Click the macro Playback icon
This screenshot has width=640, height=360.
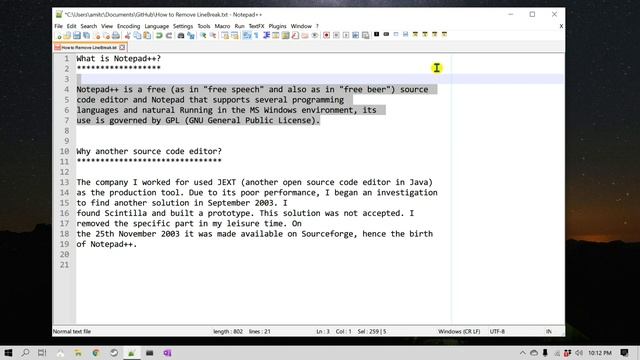click(x=346, y=36)
